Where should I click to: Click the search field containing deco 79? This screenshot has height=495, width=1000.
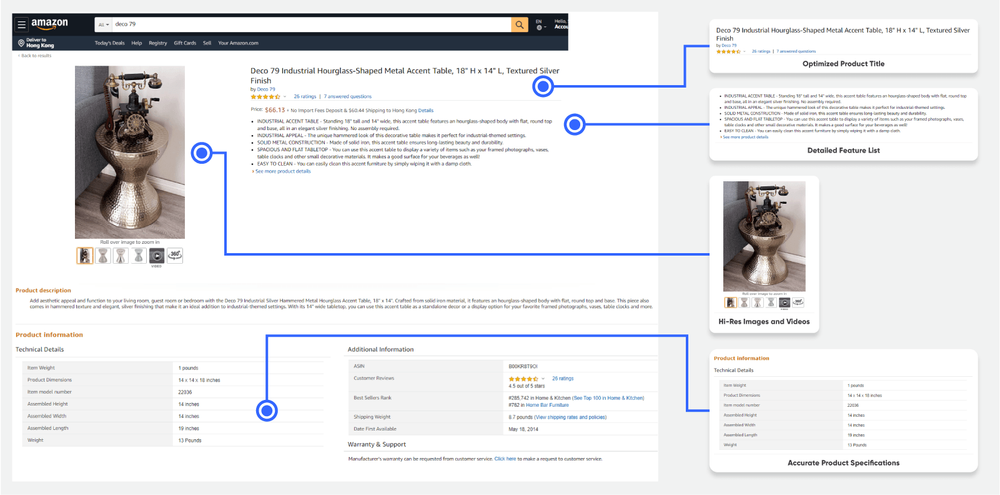pyautogui.click(x=311, y=24)
